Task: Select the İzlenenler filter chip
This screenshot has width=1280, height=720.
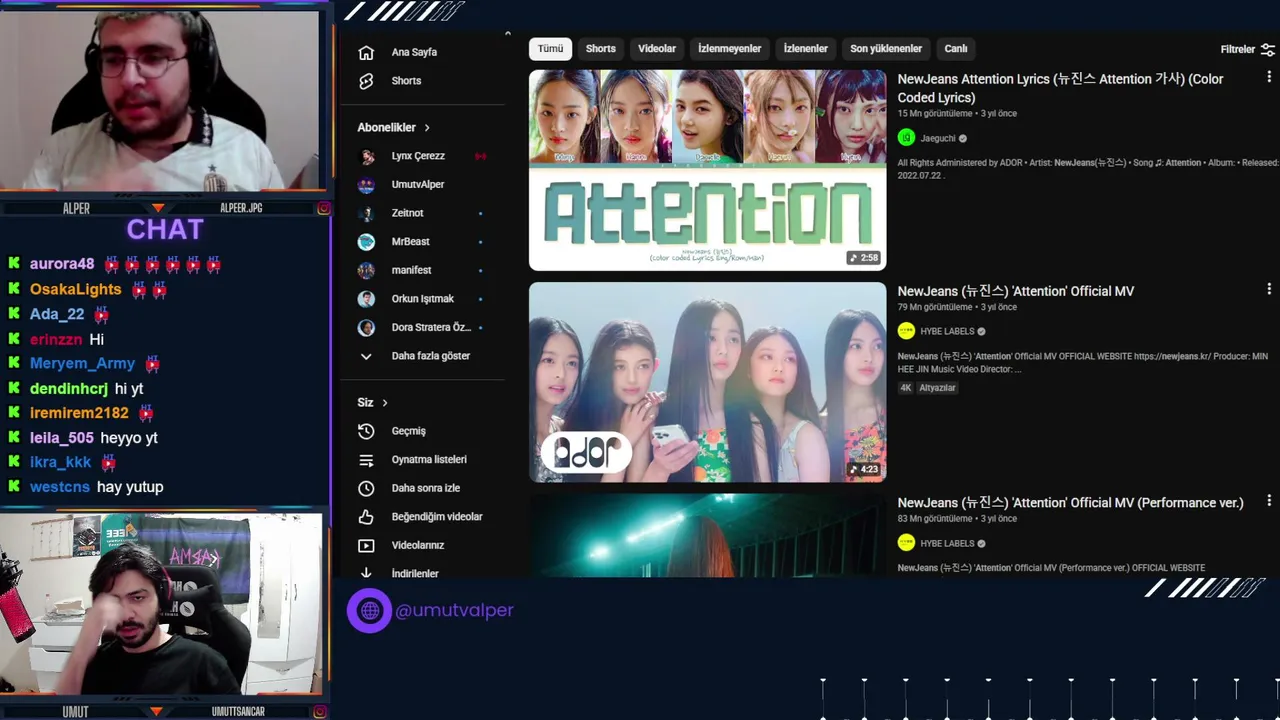Action: pos(805,49)
